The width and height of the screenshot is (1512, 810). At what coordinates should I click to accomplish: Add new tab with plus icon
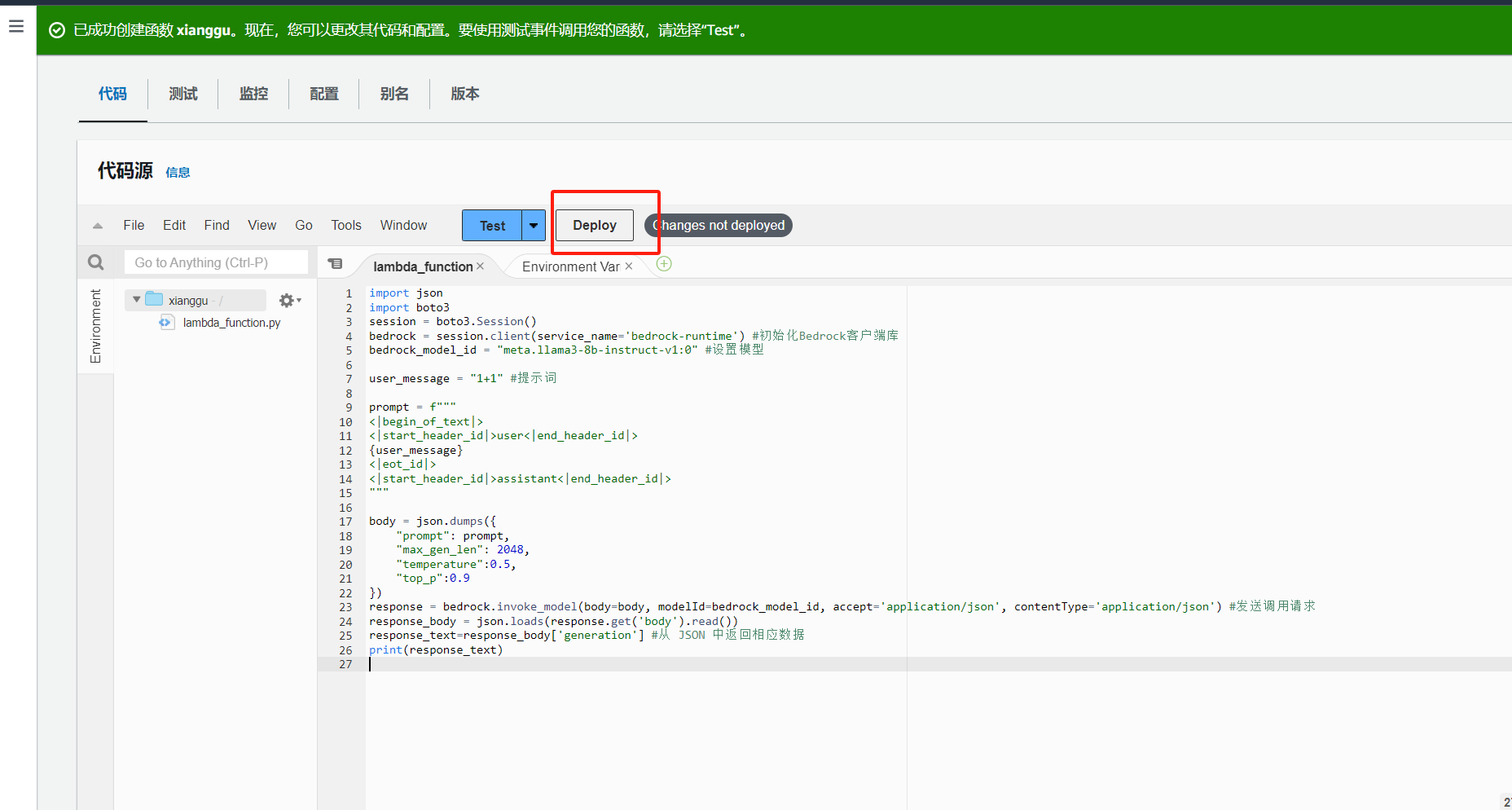(664, 264)
